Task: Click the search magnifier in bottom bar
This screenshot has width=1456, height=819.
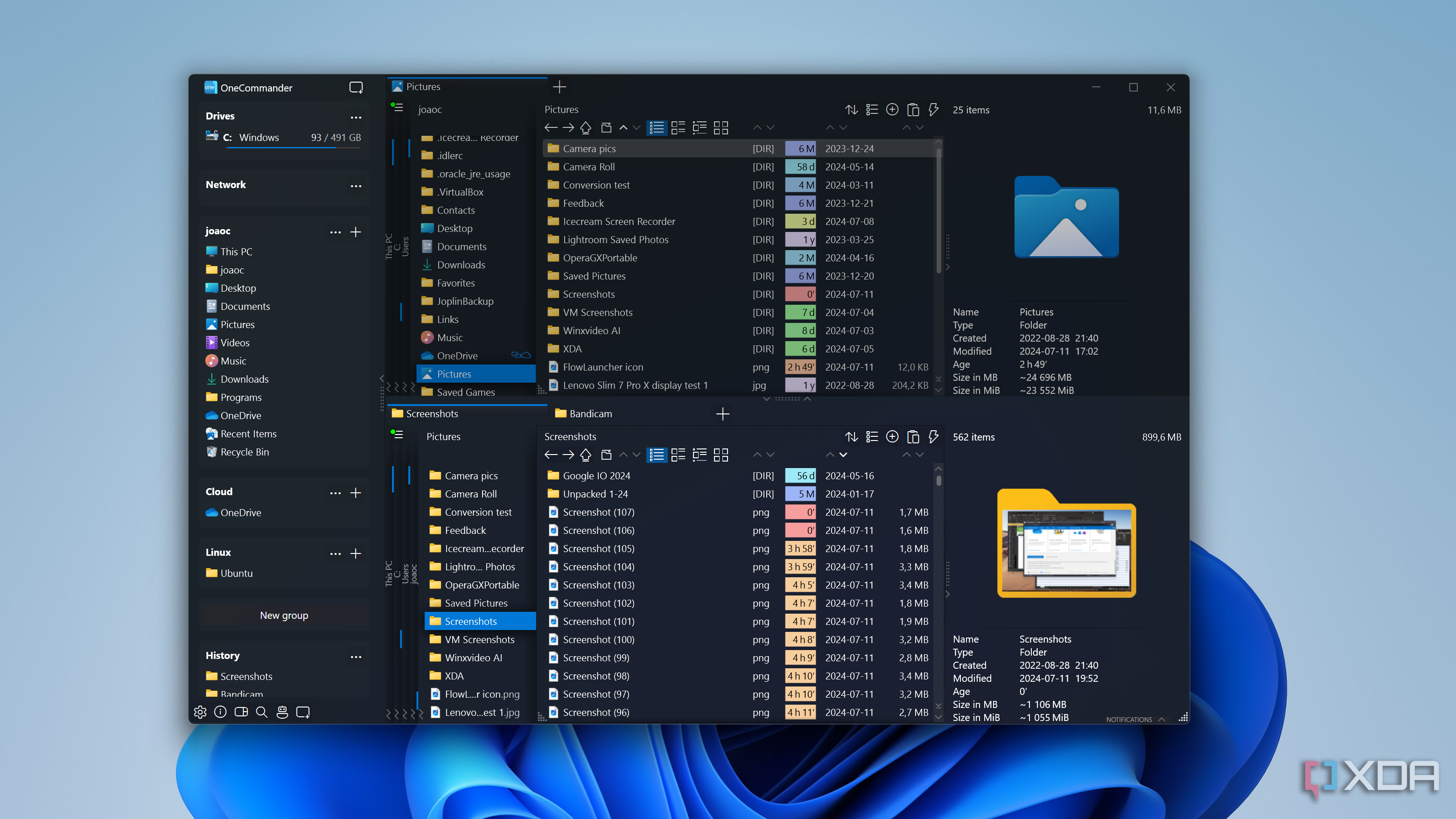Action: pos(262,712)
